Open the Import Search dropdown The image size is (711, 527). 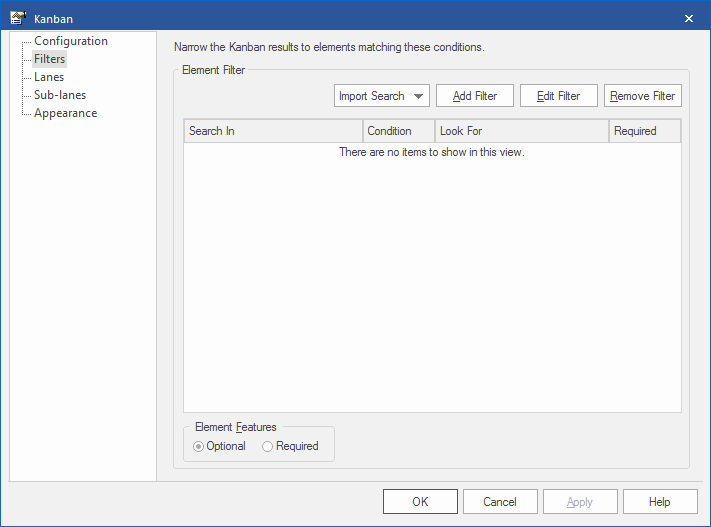(x=381, y=96)
